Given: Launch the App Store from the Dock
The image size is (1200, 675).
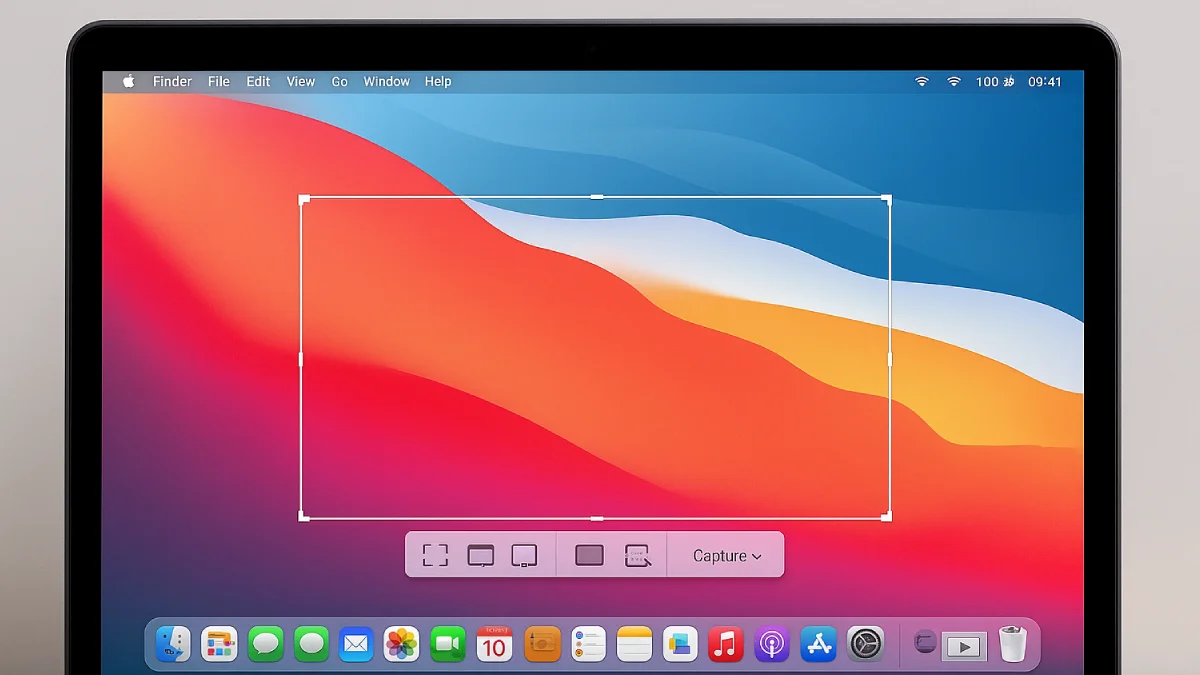Looking at the screenshot, I should (819, 644).
